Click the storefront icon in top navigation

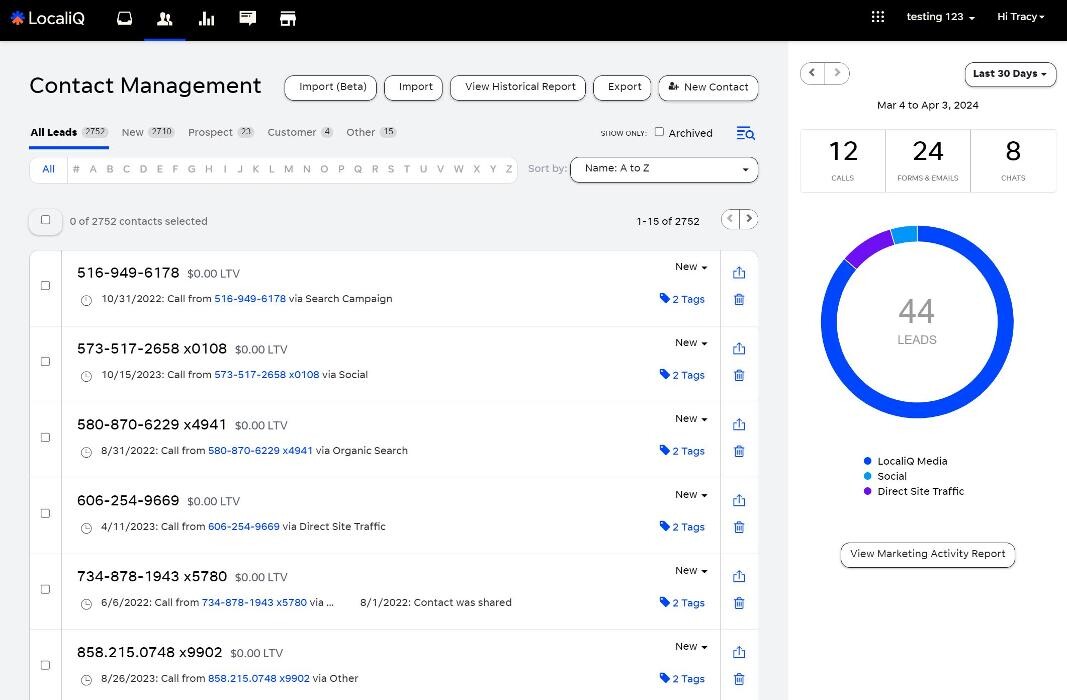click(288, 18)
